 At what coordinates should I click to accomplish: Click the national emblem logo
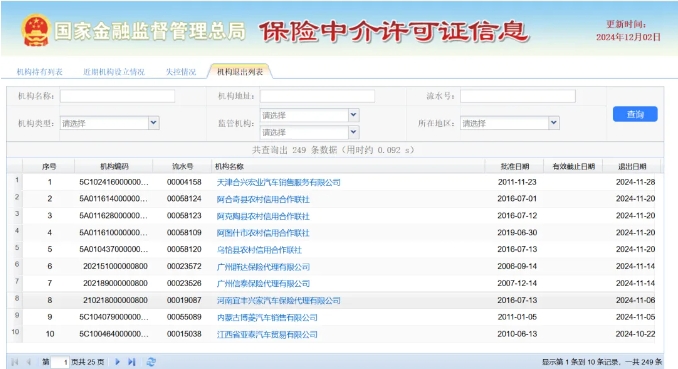36,30
